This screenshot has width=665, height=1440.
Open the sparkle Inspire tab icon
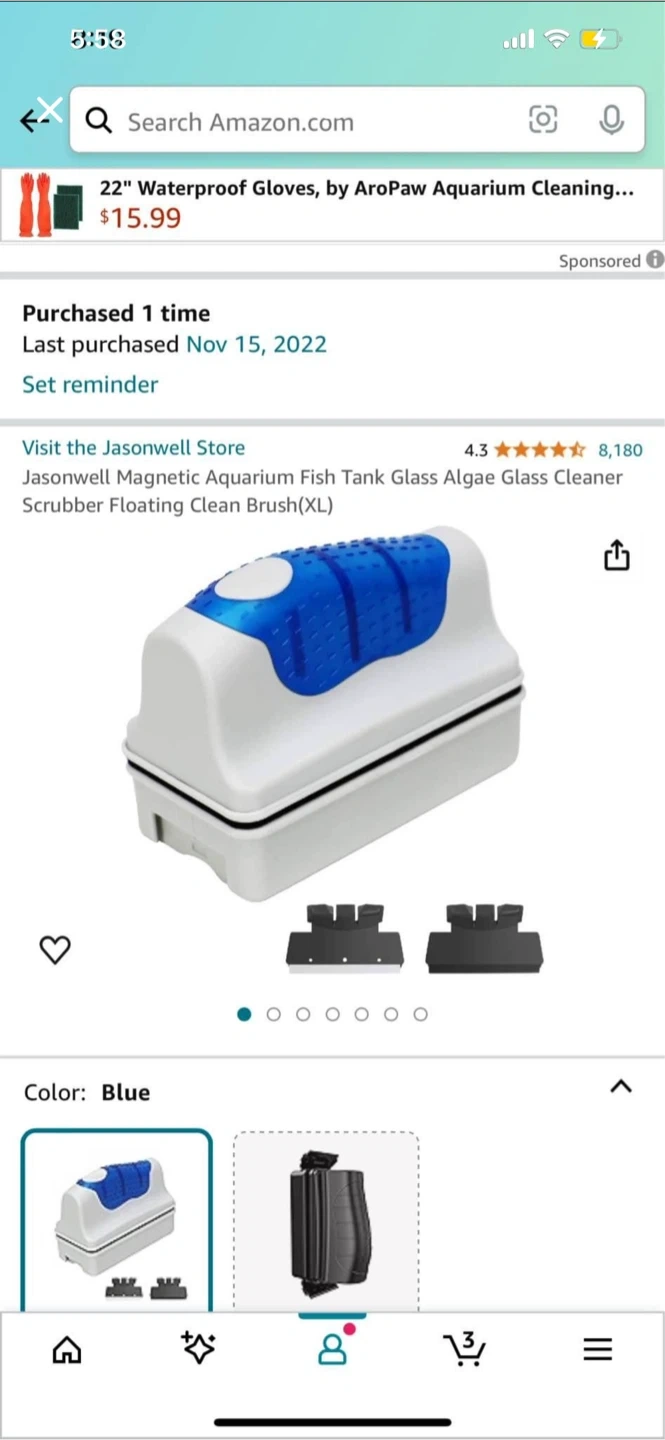click(199, 1349)
